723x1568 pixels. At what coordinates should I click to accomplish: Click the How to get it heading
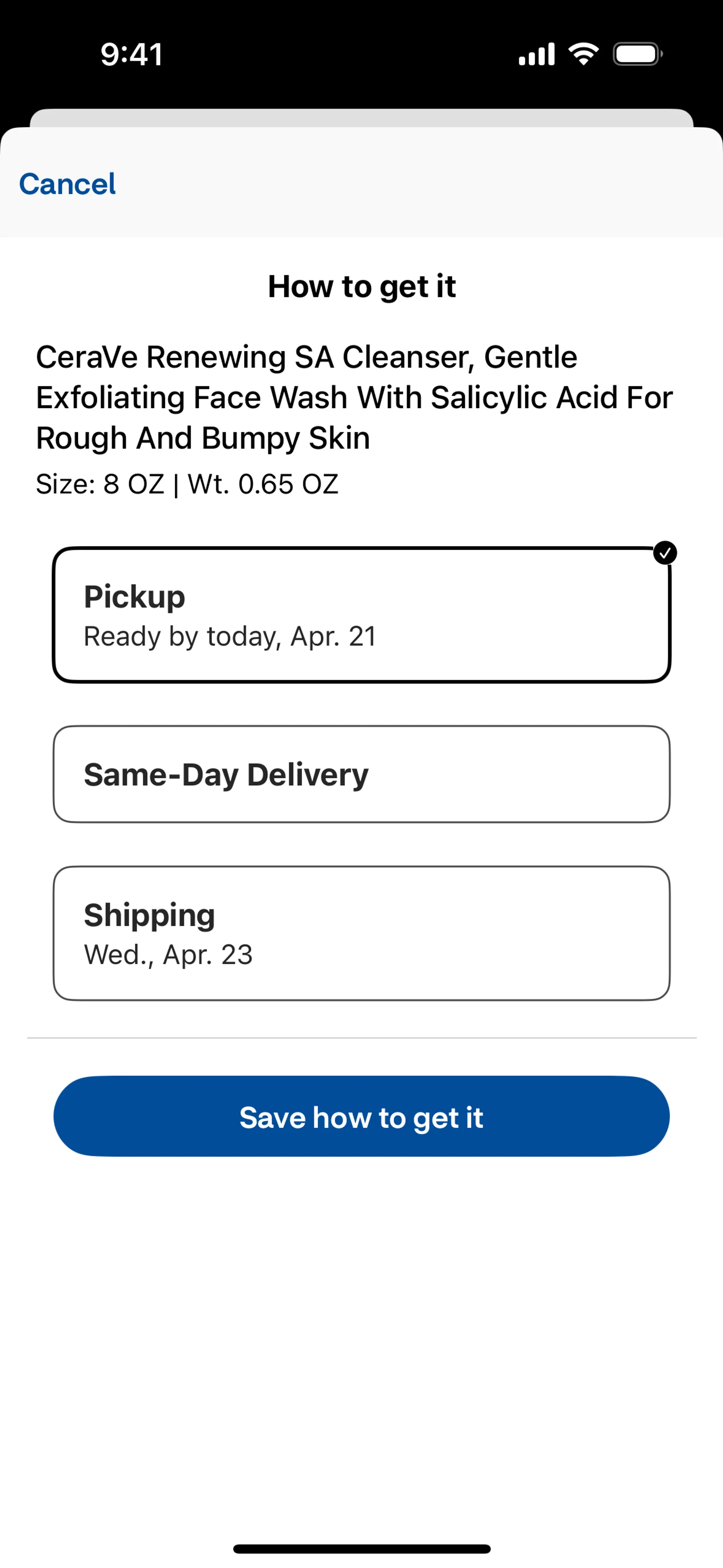[361, 286]
